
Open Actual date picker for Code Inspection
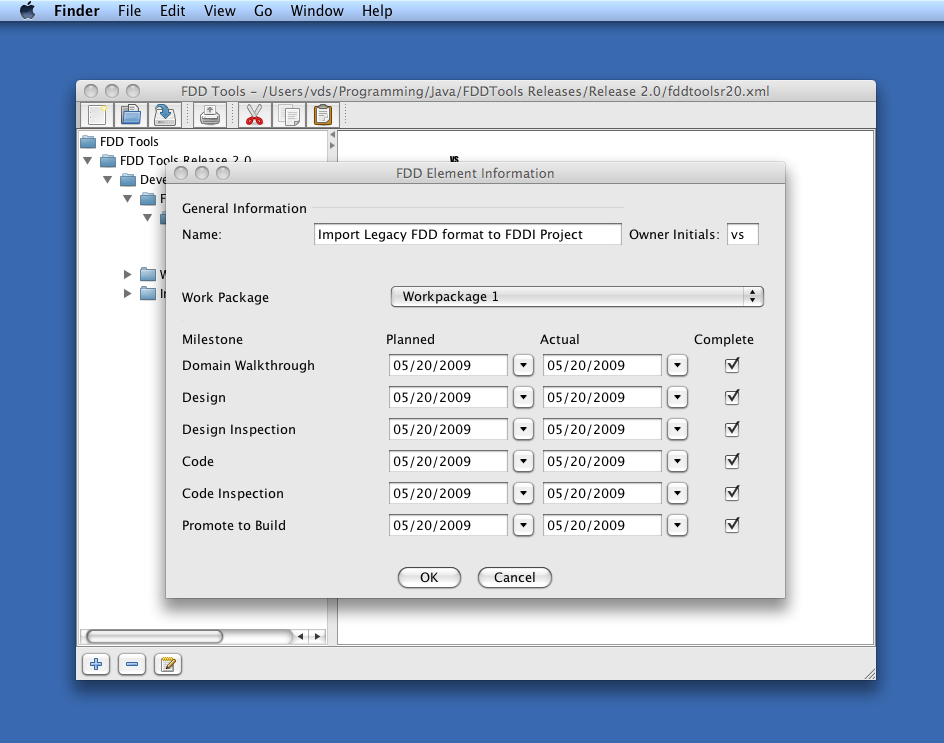click(x=677, y=493)
